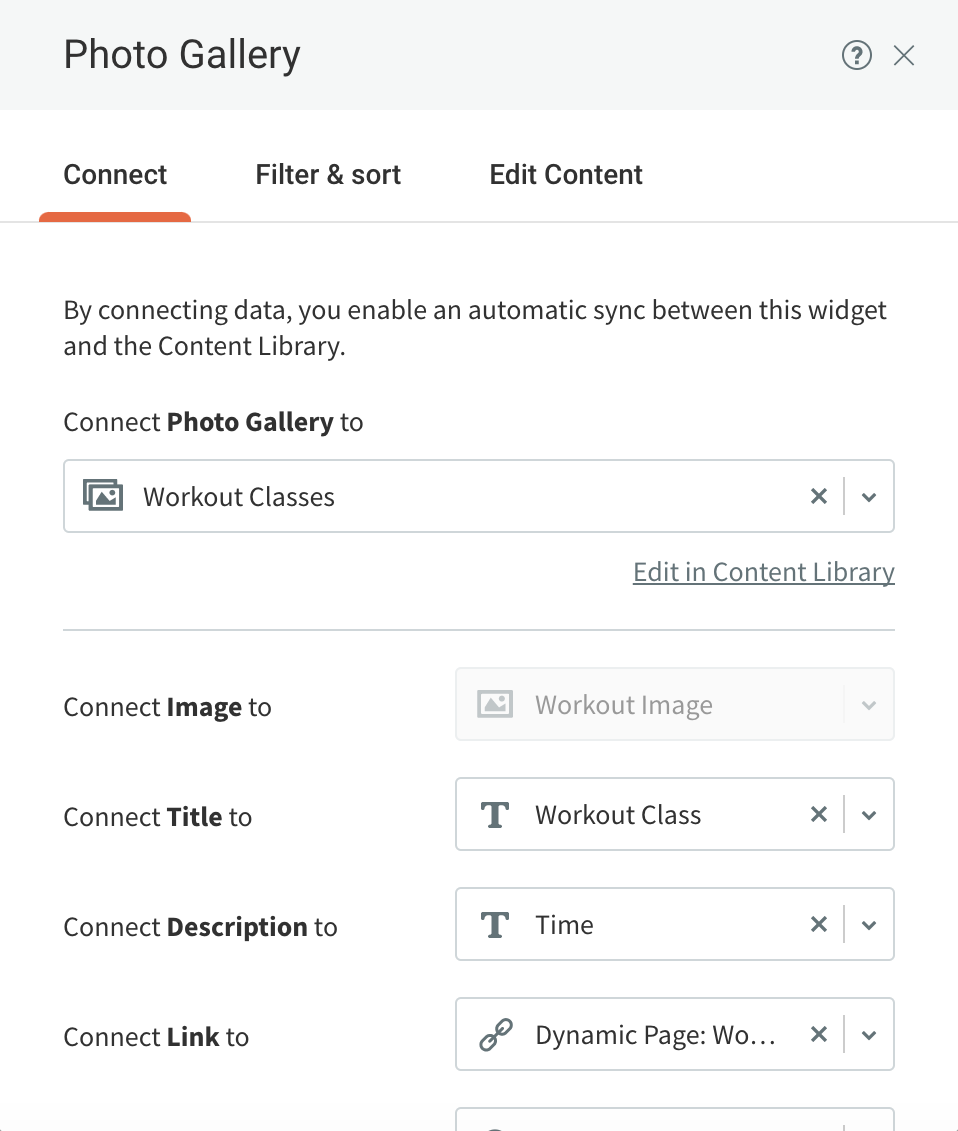
Task: Click the Dynamic Page link field text
Action: (655, 1035)
